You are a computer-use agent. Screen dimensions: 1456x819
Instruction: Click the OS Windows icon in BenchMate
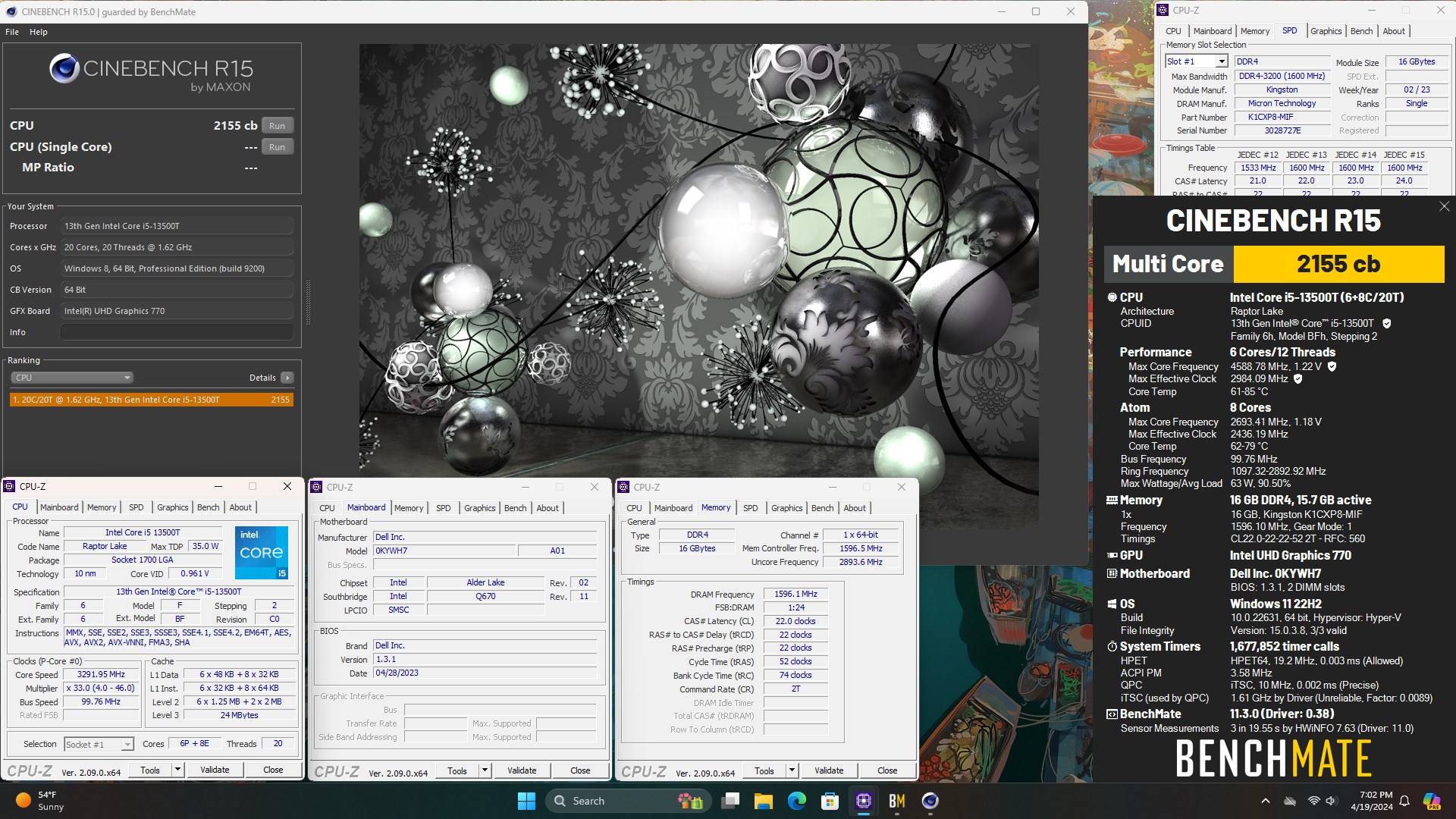click(x=1112, y=604)
